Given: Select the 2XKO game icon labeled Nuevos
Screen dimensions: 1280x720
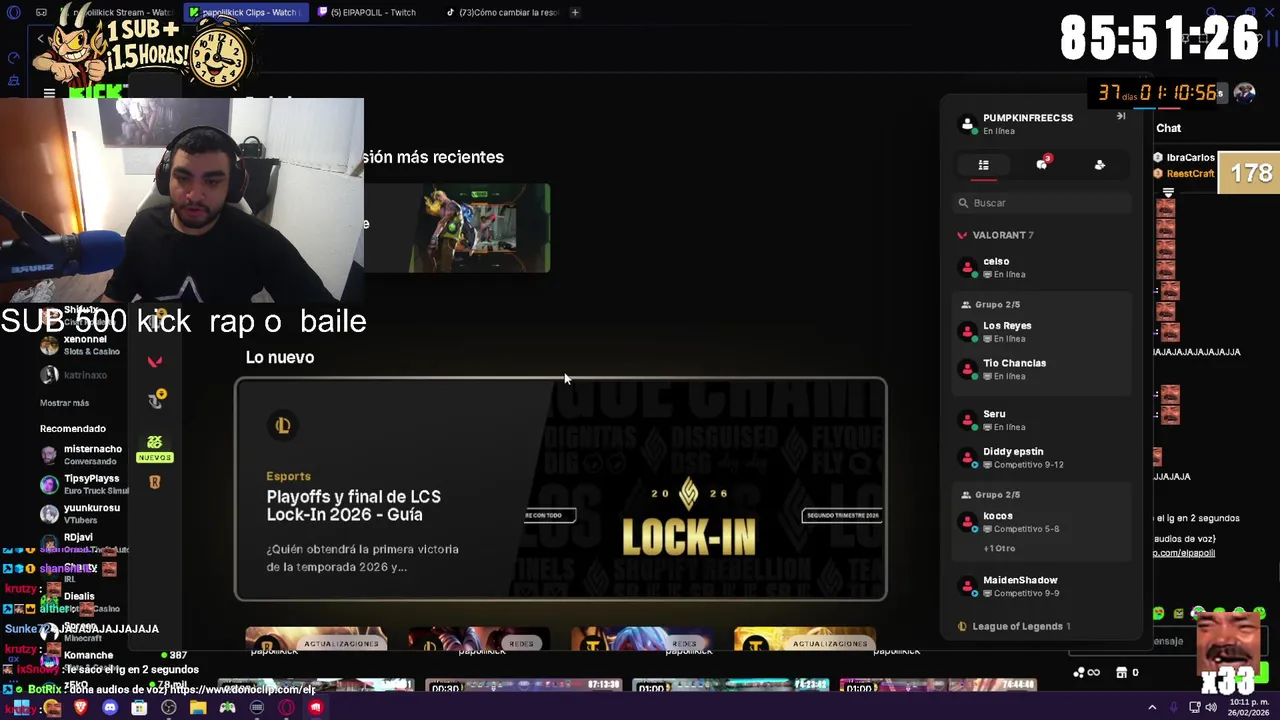Looking at the screenshot, I should (155, 448).
